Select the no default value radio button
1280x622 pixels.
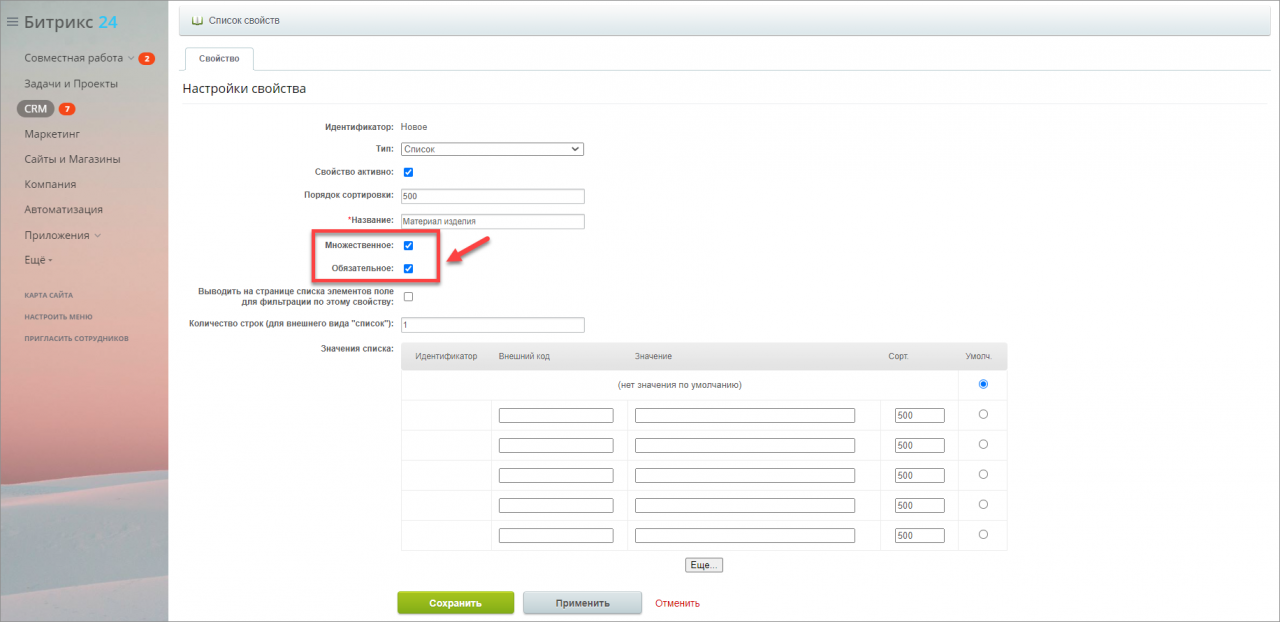[983, 384]
